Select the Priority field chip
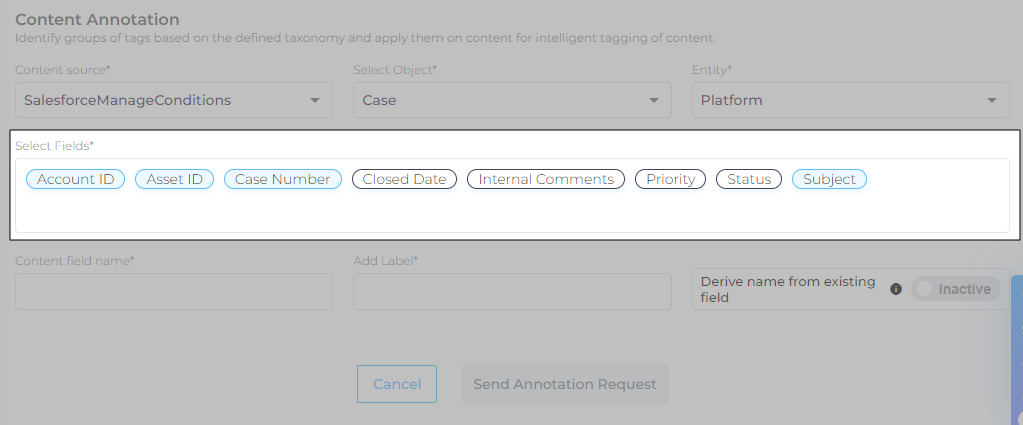 [670, 179]
